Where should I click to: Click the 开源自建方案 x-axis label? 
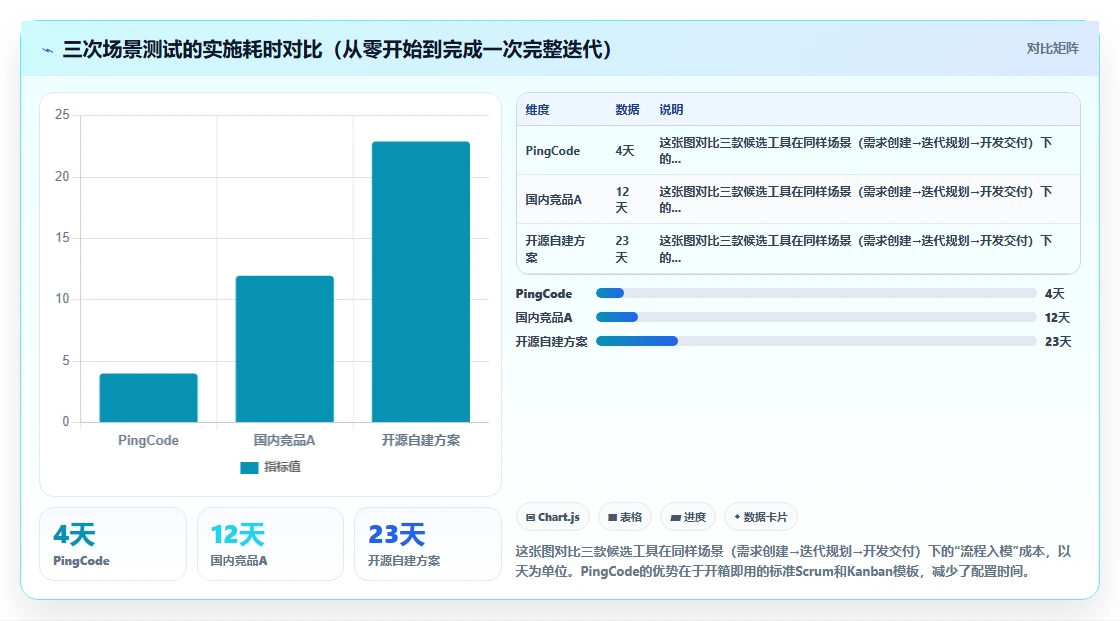(x=421, y=440)
